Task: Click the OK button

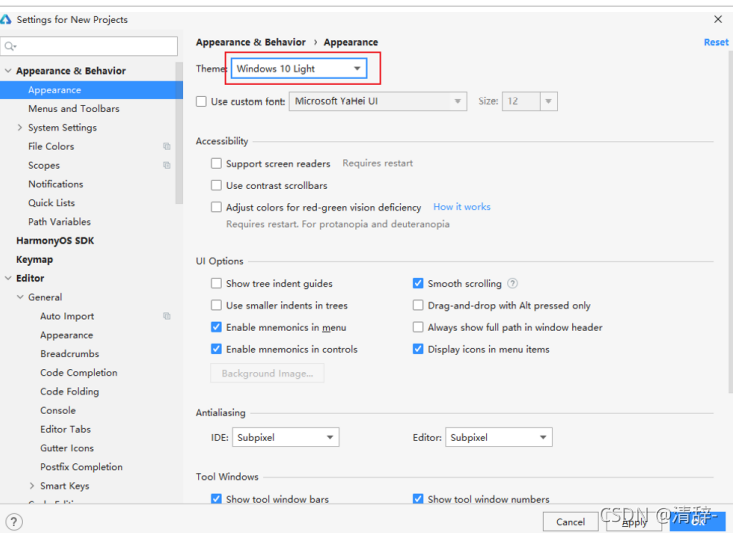Action: coord(697,521)
